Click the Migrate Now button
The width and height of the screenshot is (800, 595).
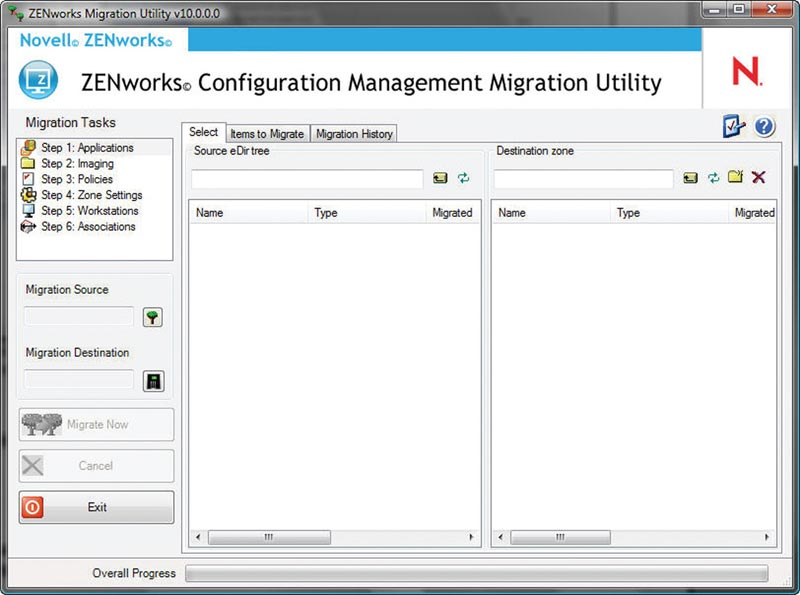click(x=96, y=425)
